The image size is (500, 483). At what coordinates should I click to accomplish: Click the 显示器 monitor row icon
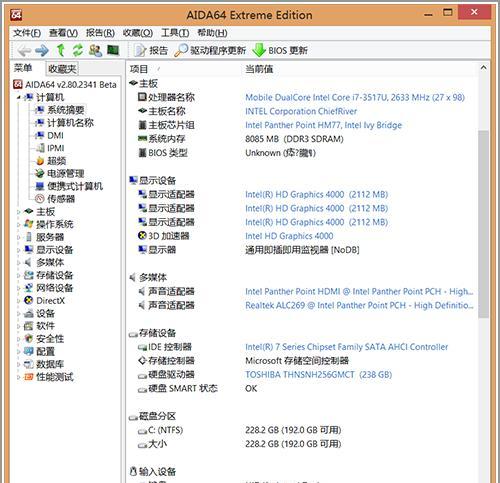(142, 249)
